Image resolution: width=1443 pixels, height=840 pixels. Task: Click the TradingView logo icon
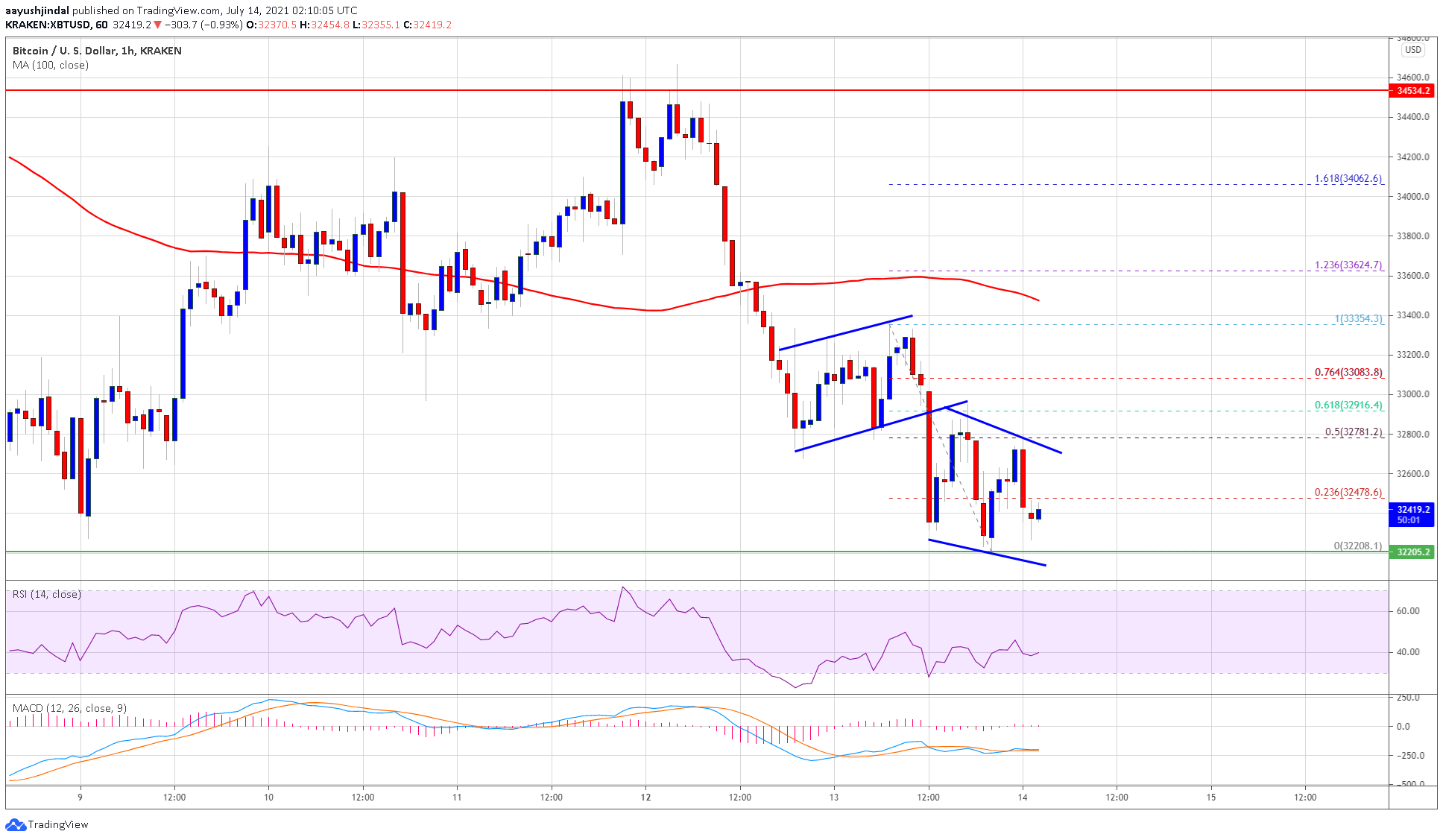[x=15, y=824]
